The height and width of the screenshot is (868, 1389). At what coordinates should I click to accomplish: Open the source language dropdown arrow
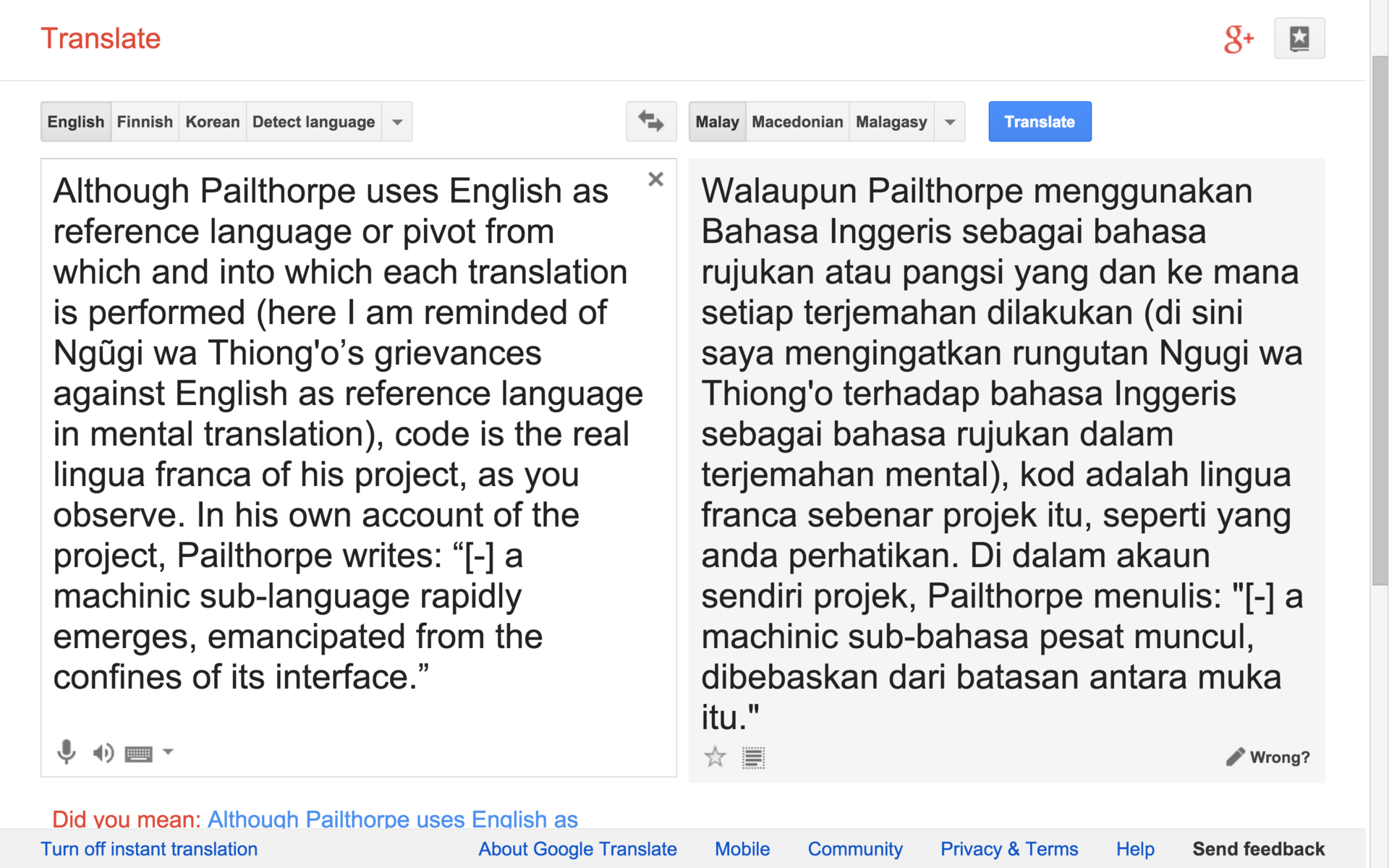tap(397, 122)
